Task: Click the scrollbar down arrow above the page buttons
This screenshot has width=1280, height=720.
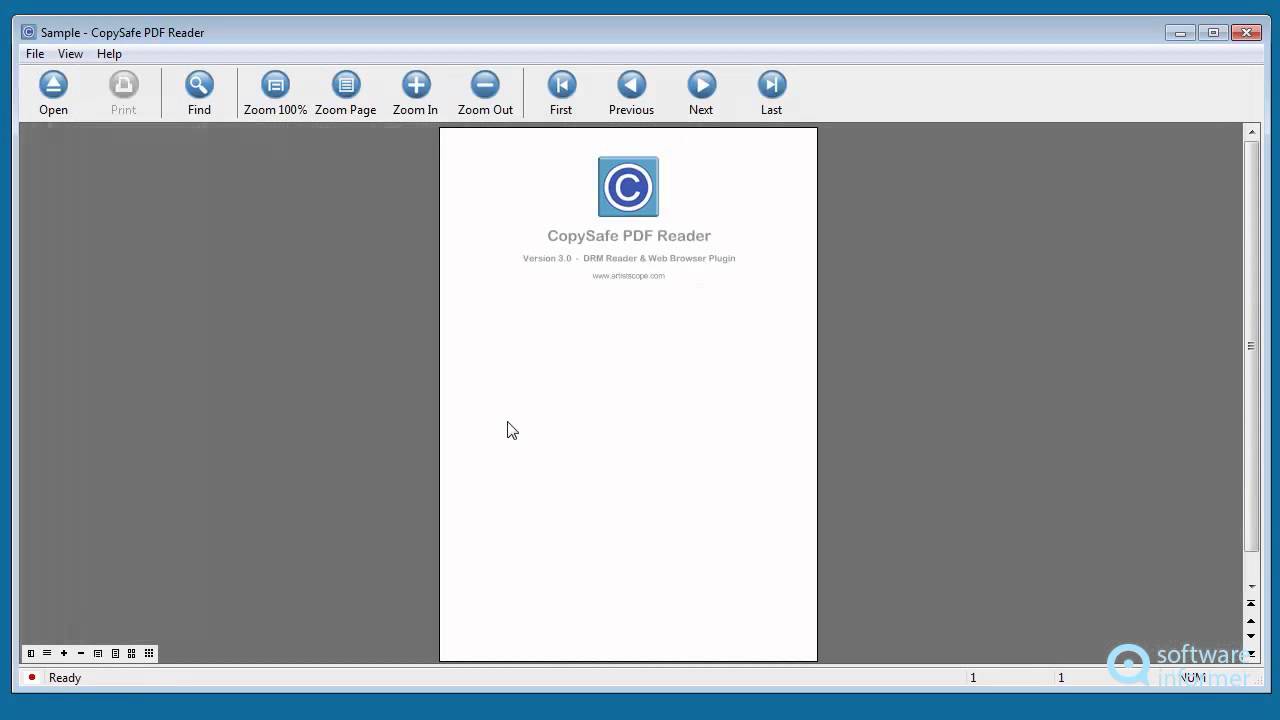Action: [x=1251, y=587]
